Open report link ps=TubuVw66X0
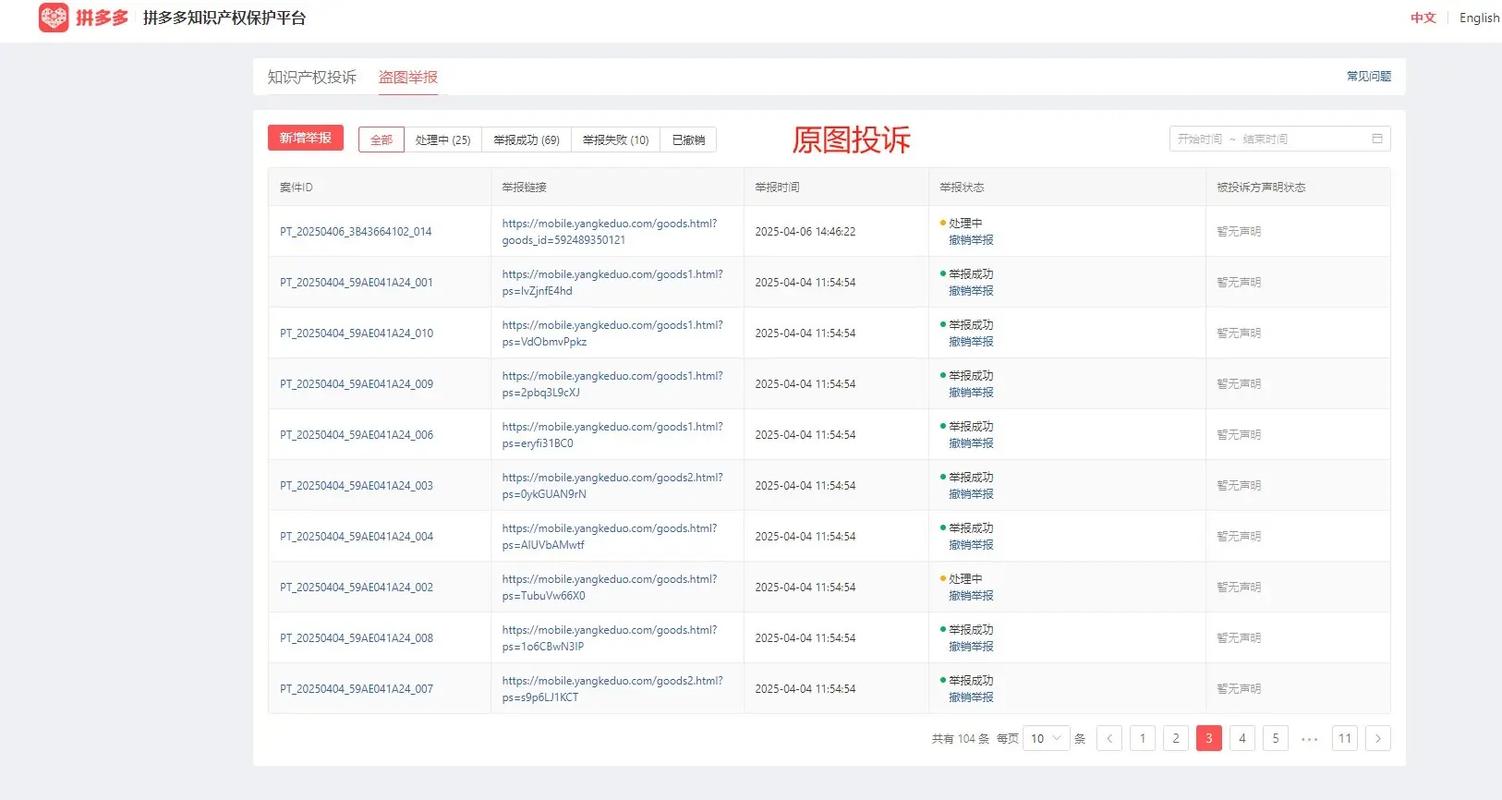This screenshot has width=1502, height=800. [610, 588]
